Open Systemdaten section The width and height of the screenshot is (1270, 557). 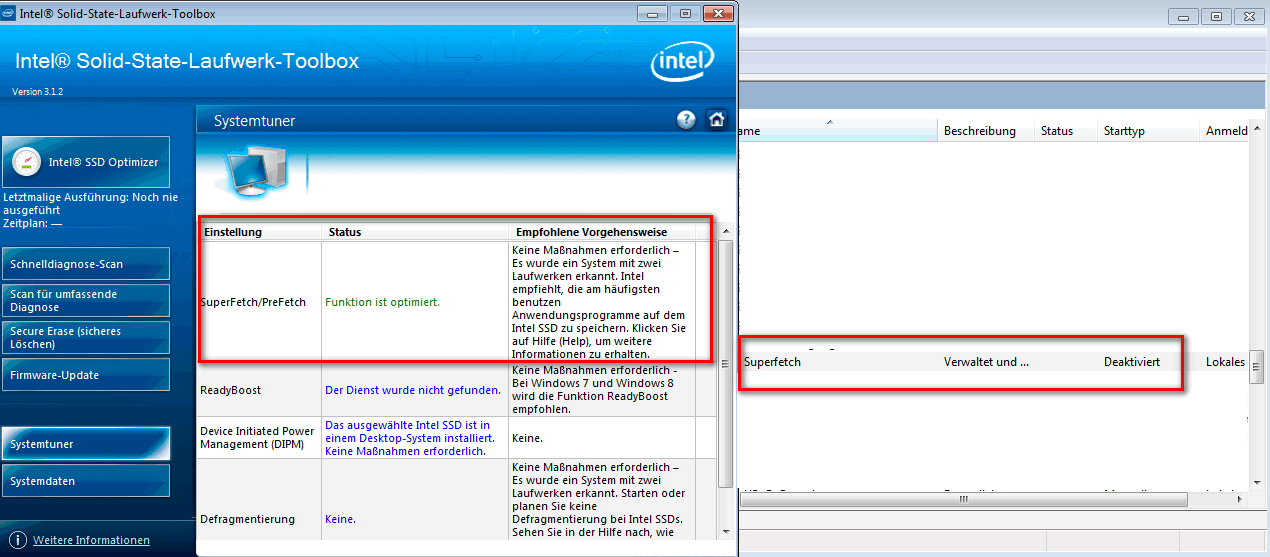tap(85, 481)
